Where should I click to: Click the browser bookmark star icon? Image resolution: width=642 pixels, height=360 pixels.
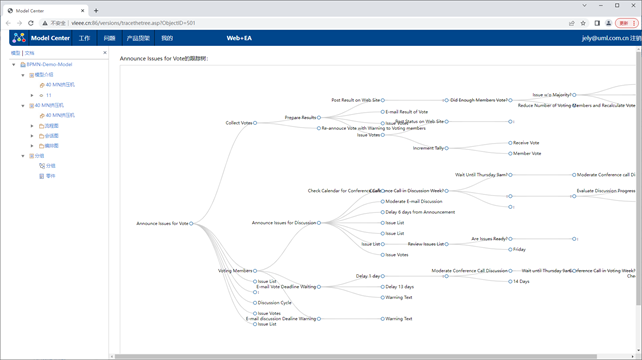tap(583, 23)
